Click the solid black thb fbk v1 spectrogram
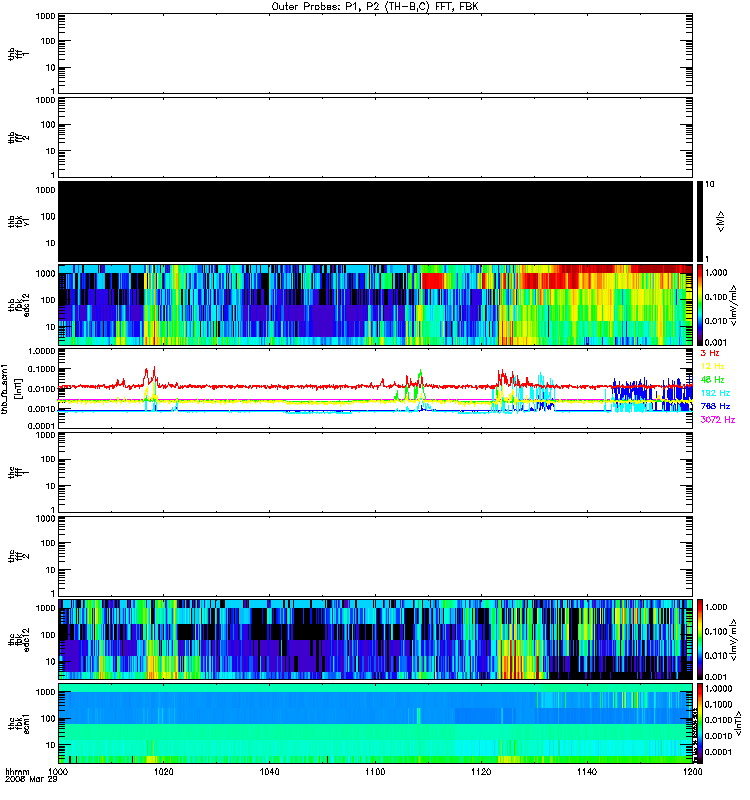The image size is (750, 800). (376, 221)
